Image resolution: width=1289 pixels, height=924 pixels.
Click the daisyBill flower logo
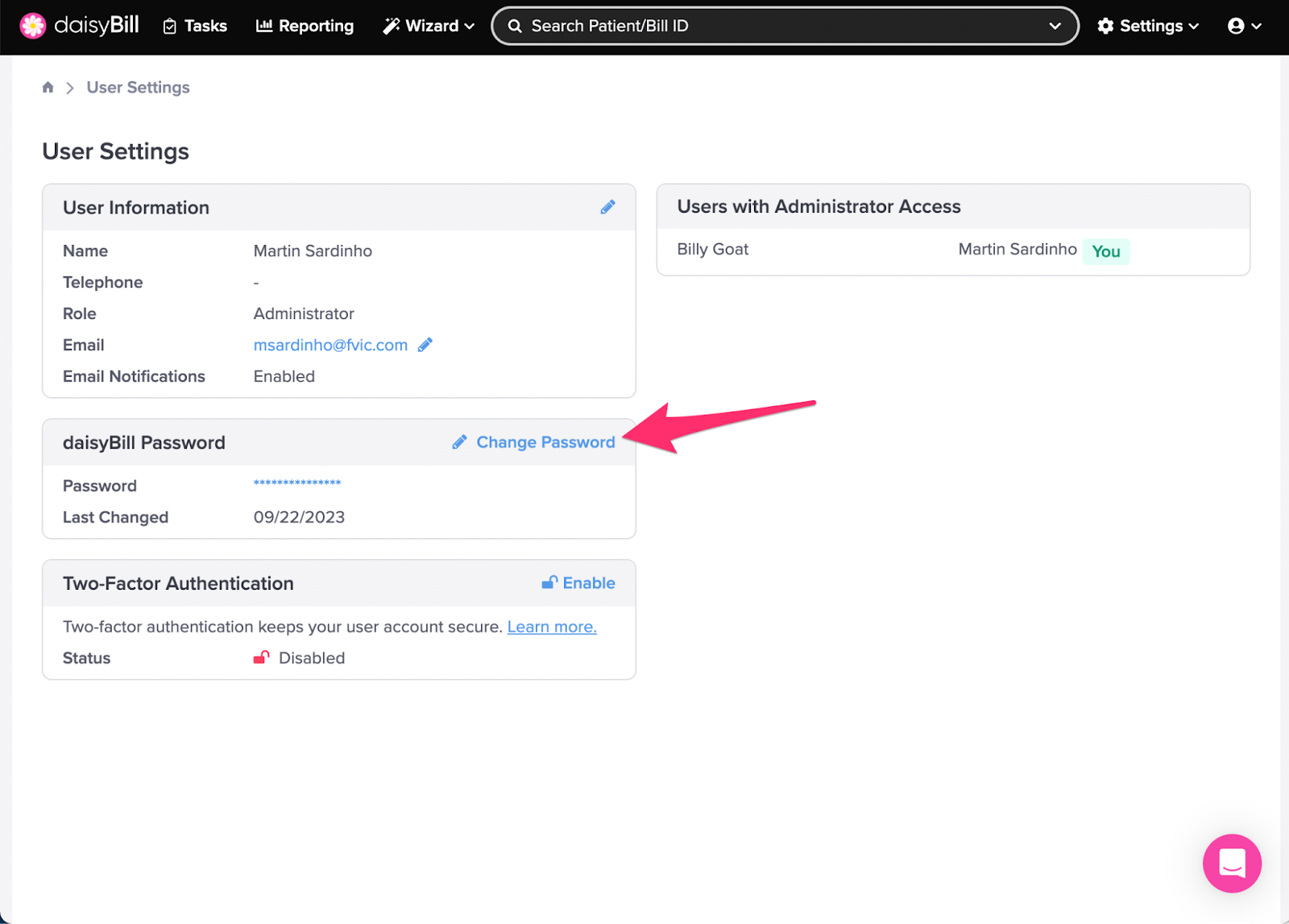33,26
